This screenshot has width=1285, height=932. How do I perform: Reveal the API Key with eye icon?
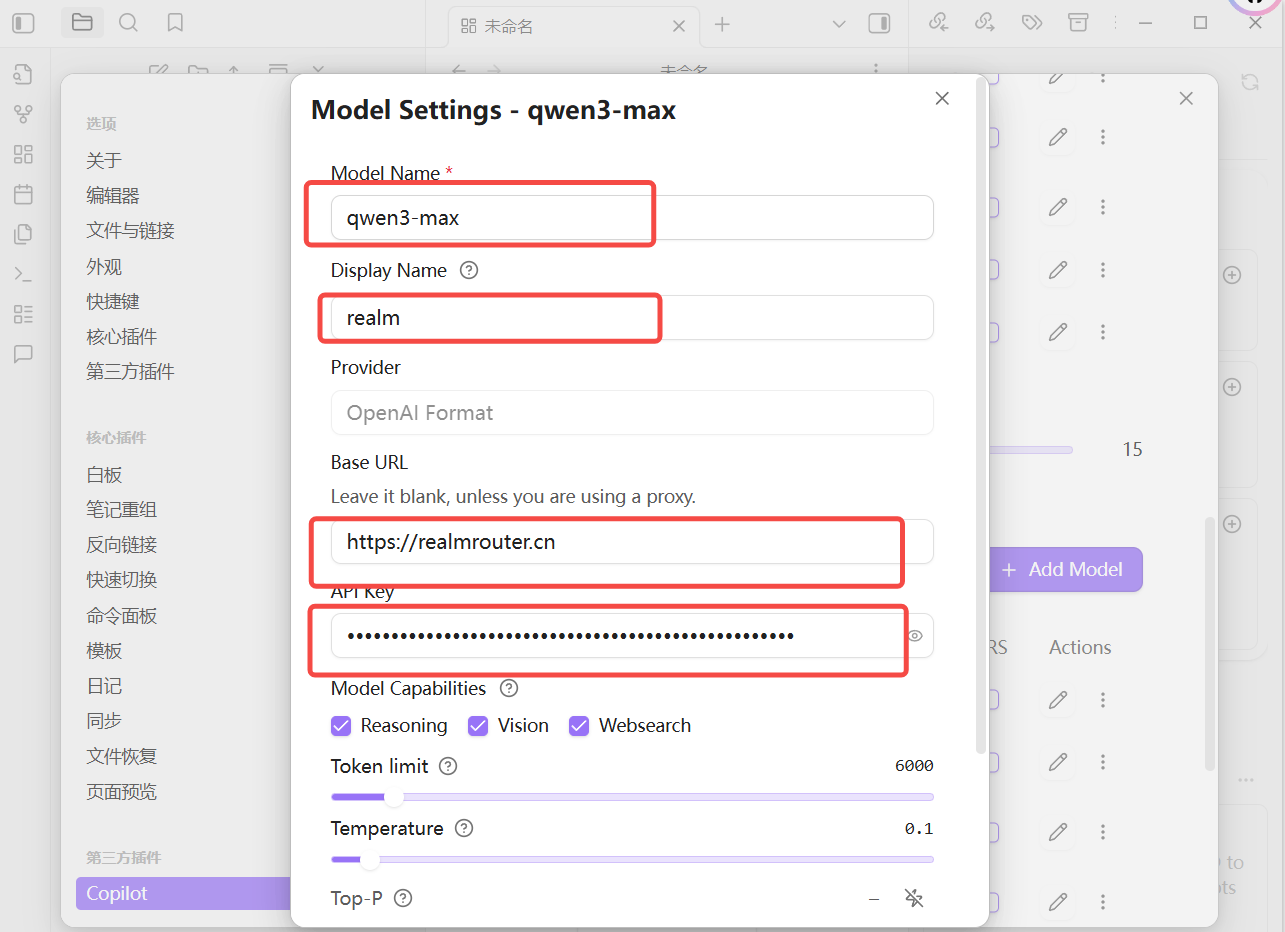point(915,635)
